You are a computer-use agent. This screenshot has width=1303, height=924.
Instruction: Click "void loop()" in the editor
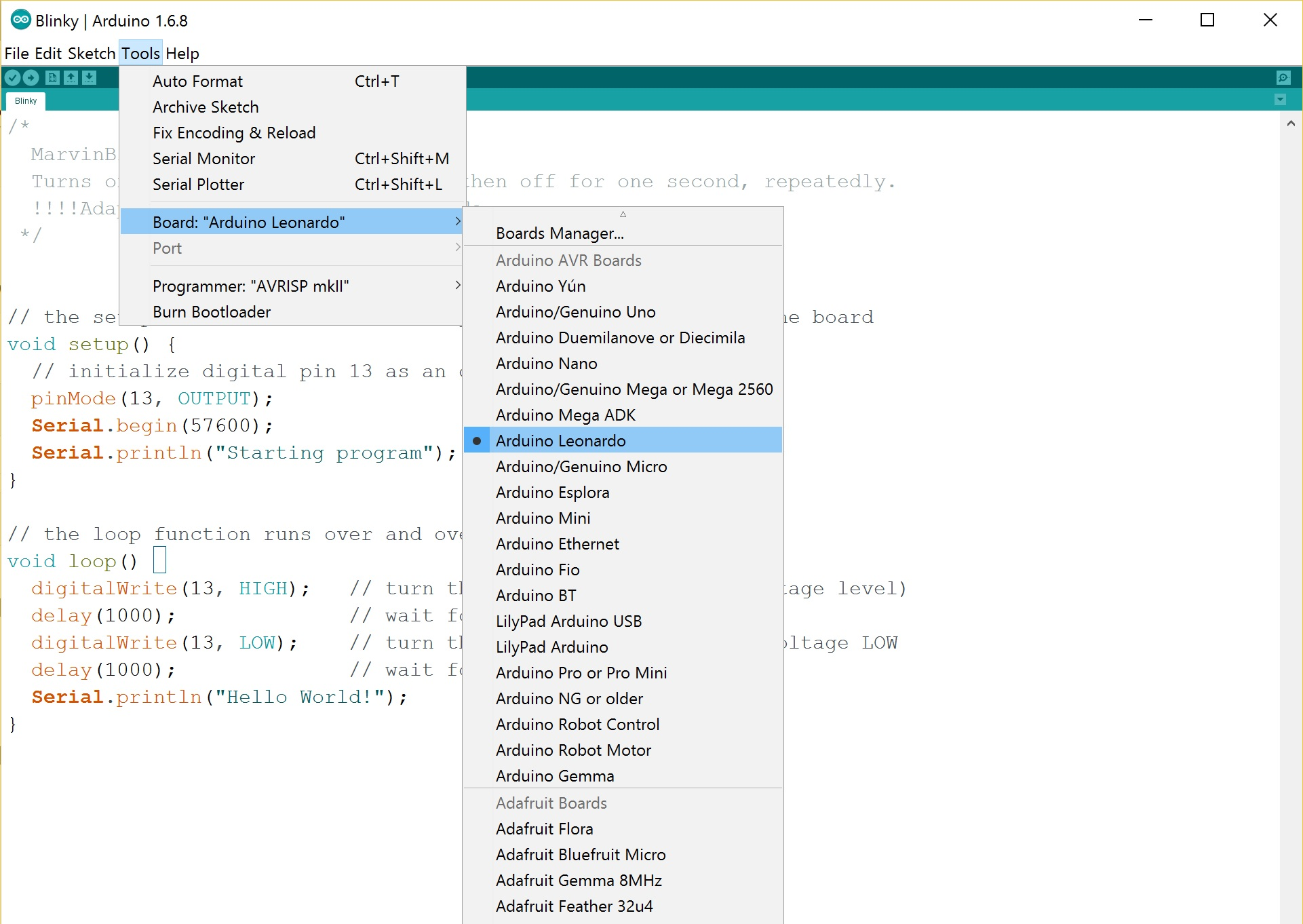[x=73, y=562]
